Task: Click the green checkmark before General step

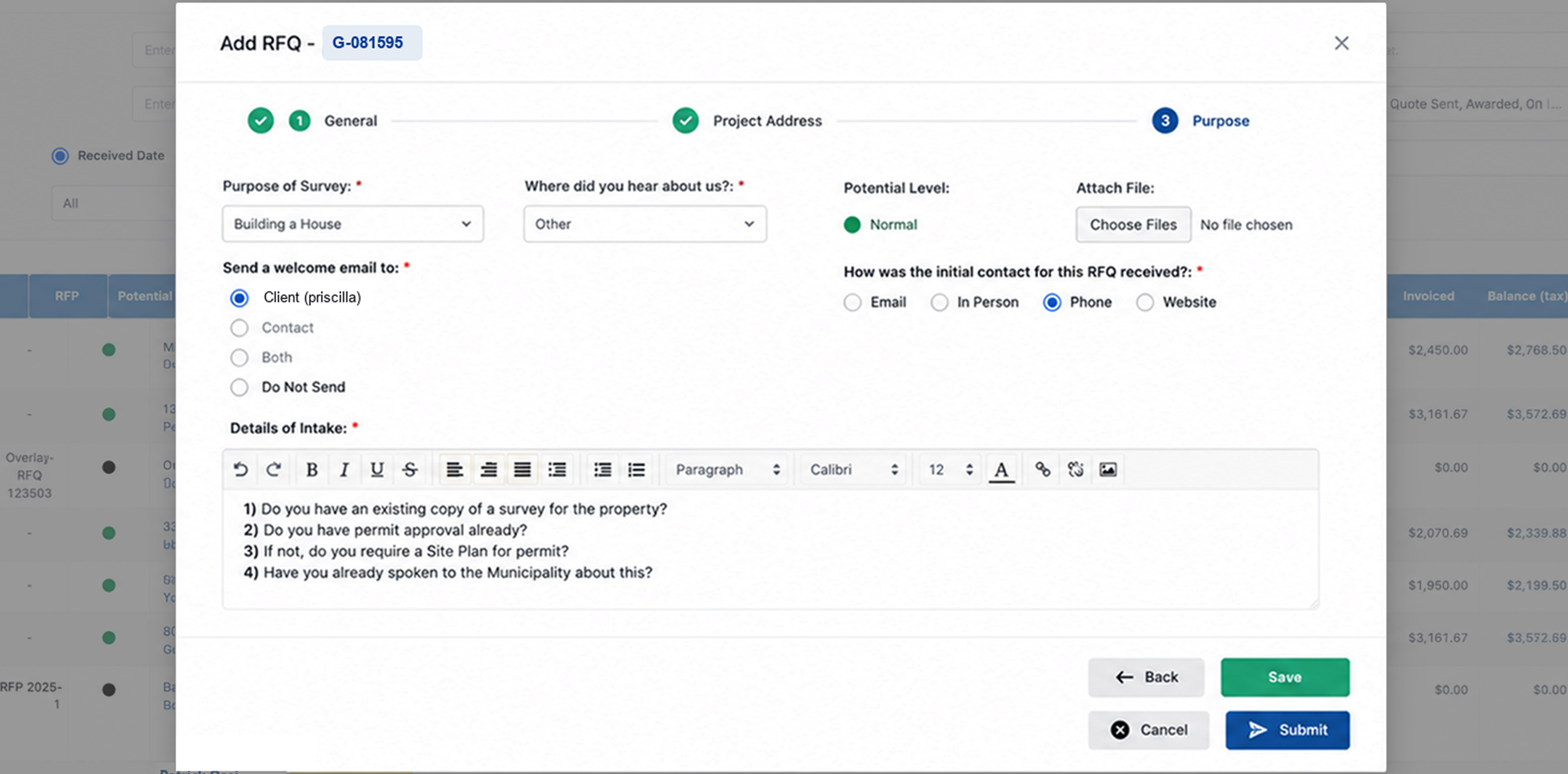Action: 260,120
